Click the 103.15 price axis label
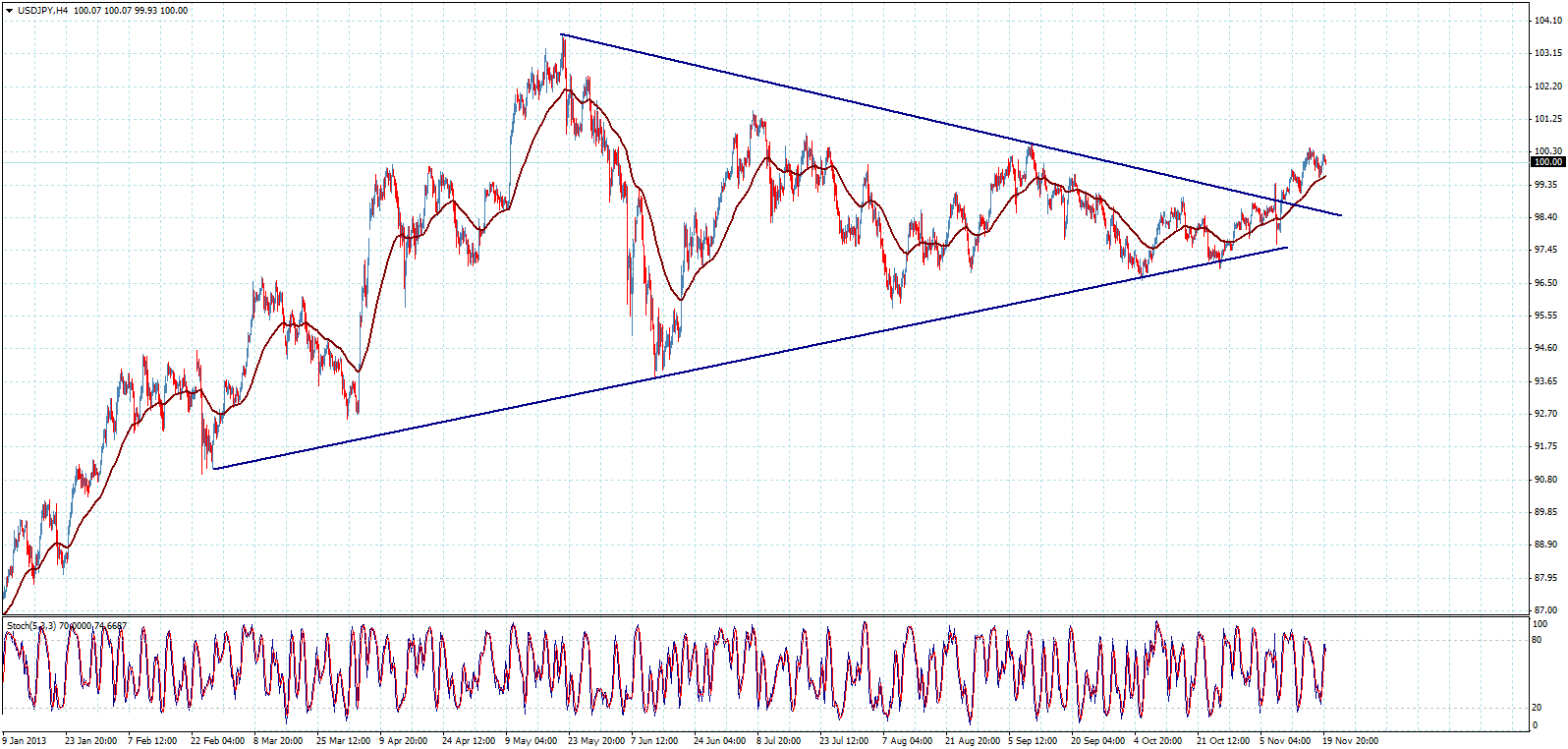Image resolution: width=1568 pixels, height=749 pixels. click(x=1547, y=53)
